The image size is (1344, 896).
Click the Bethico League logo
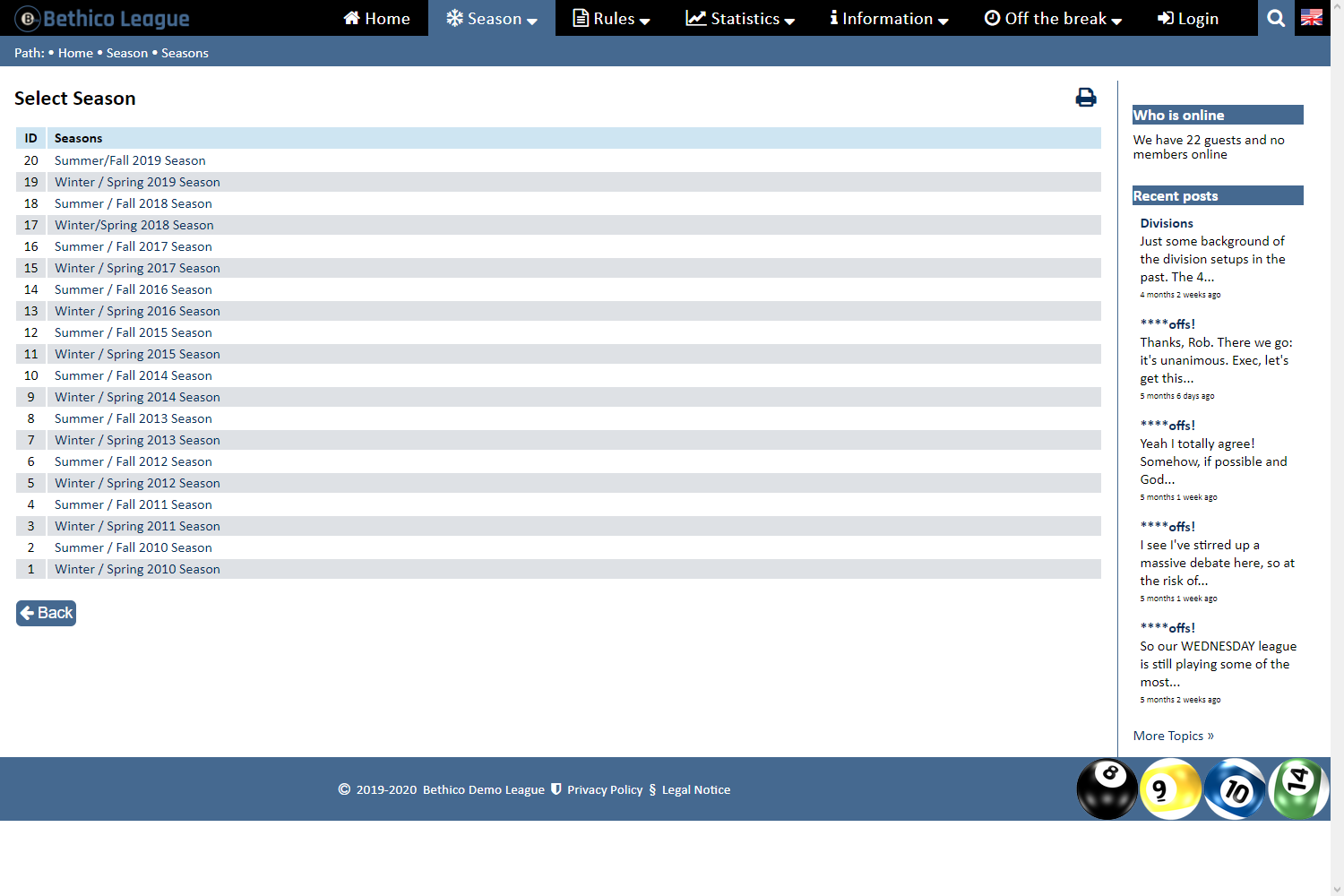[103, 18]
